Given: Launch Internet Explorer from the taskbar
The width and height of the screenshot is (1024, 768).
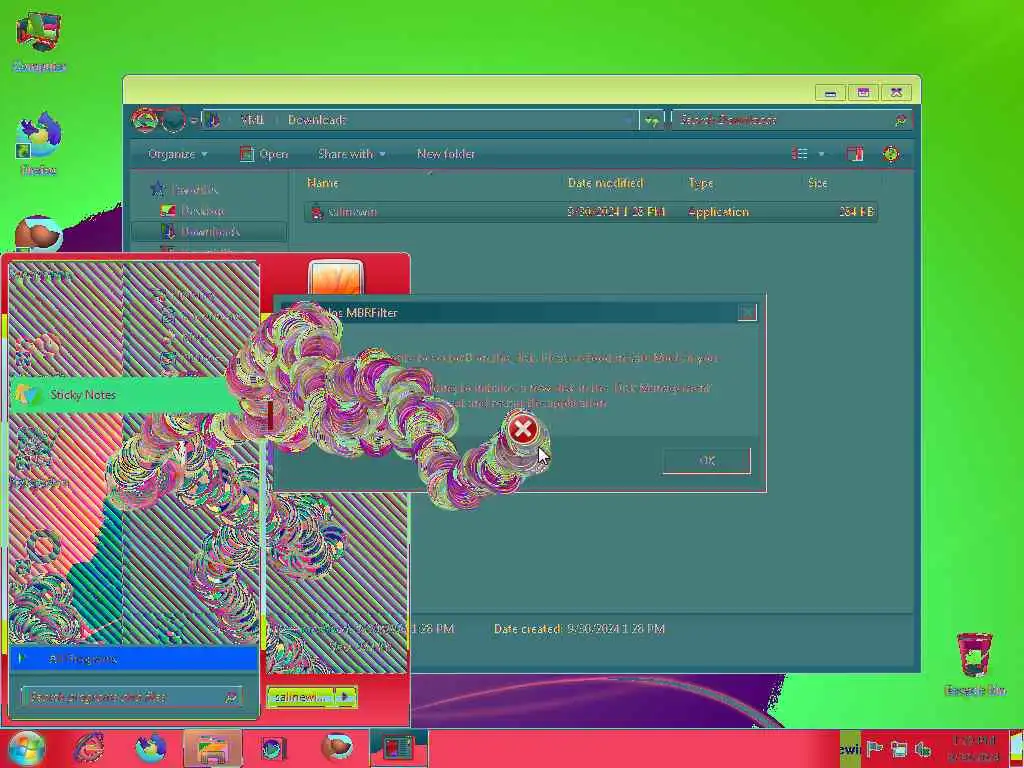Looking at the screenshot, I should (89, 748).
